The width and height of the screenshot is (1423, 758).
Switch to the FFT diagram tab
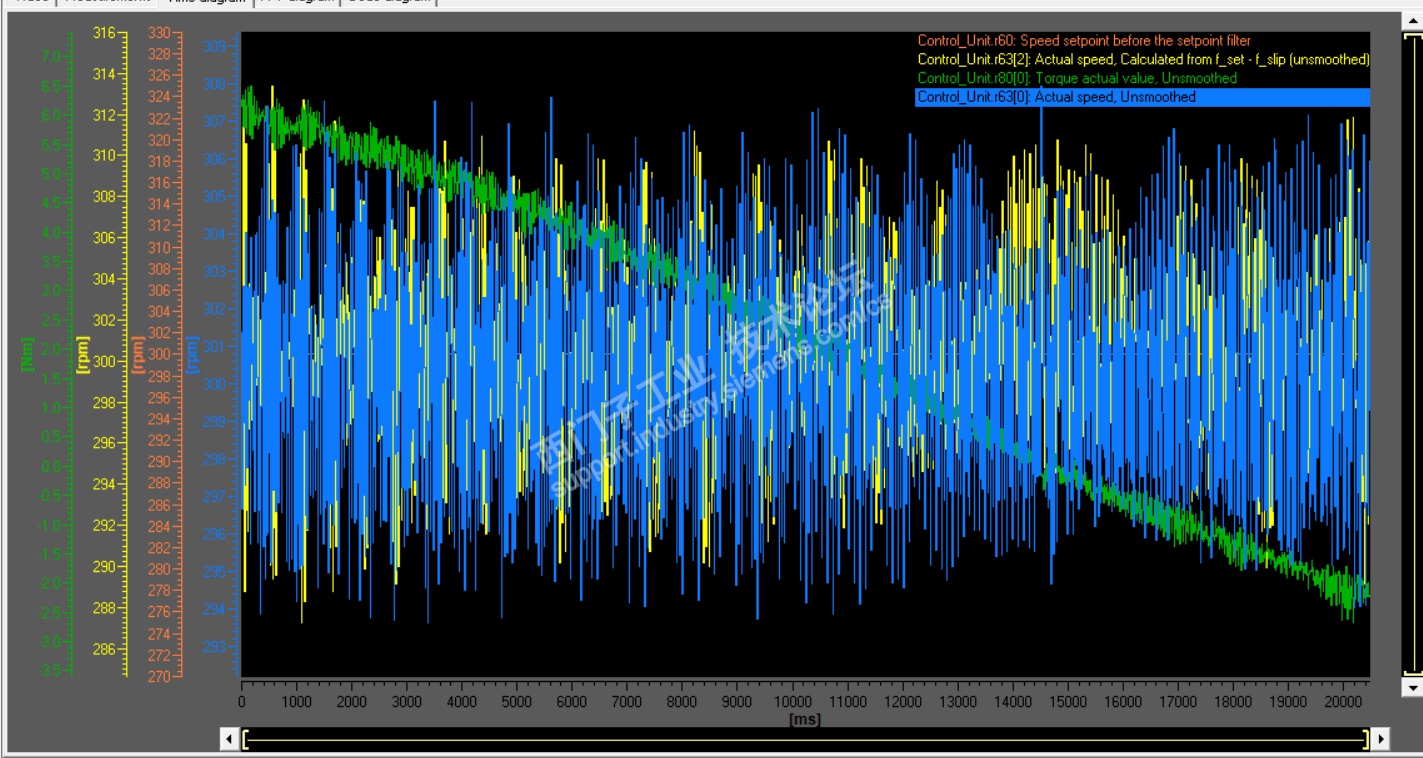pyautogui.click(x=297, y=2)
